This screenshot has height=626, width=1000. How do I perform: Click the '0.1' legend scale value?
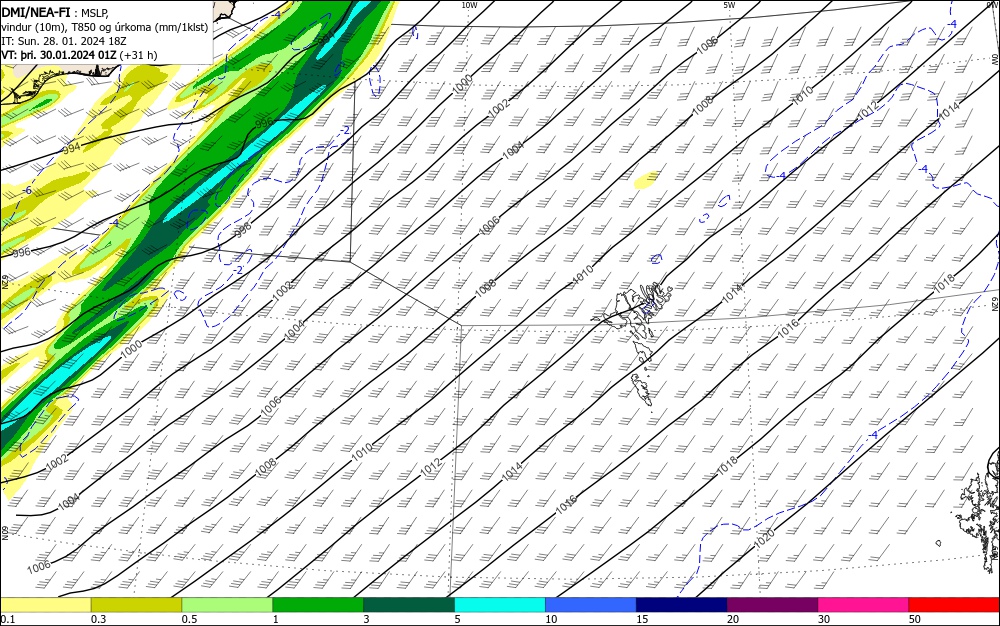coord(8,619)
